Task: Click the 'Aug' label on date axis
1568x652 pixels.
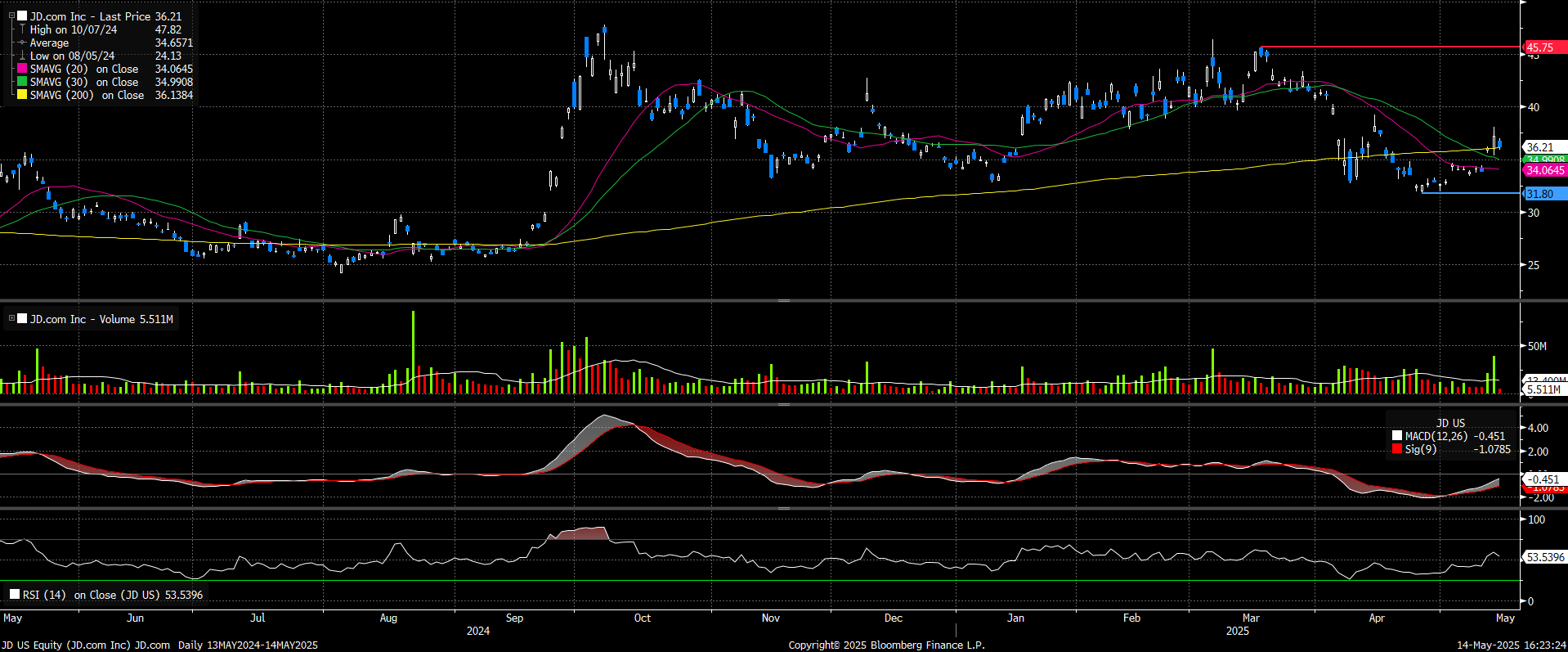Action: pos(388,618)
